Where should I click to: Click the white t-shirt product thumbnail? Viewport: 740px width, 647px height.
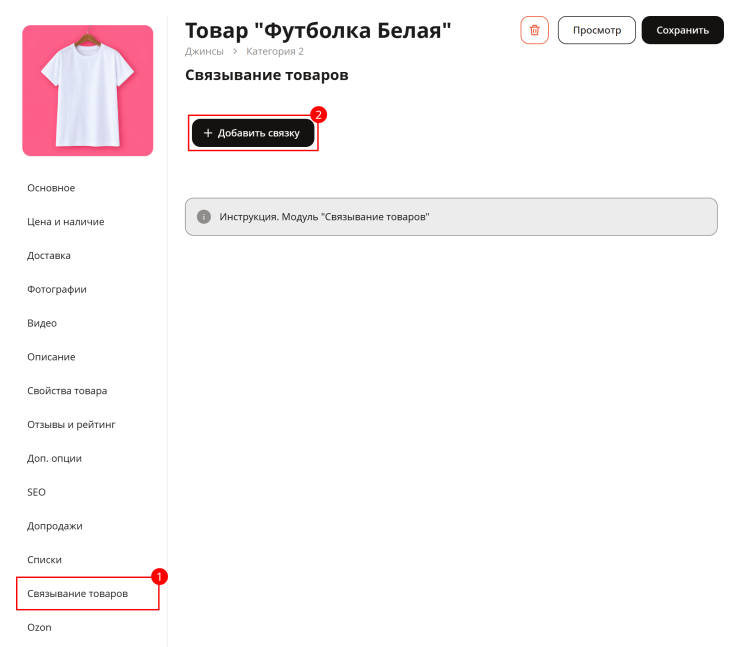click(88, 91)
